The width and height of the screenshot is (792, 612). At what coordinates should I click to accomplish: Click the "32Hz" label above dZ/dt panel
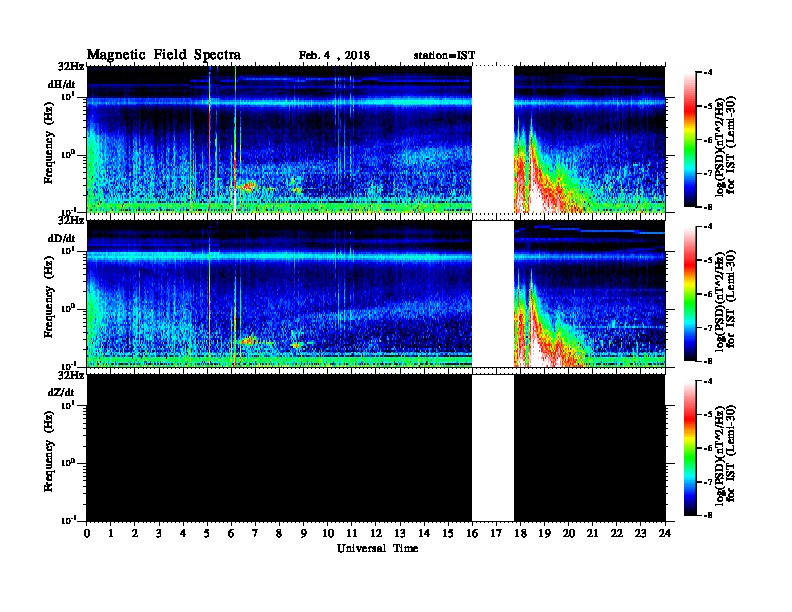(x=71, y=375)
